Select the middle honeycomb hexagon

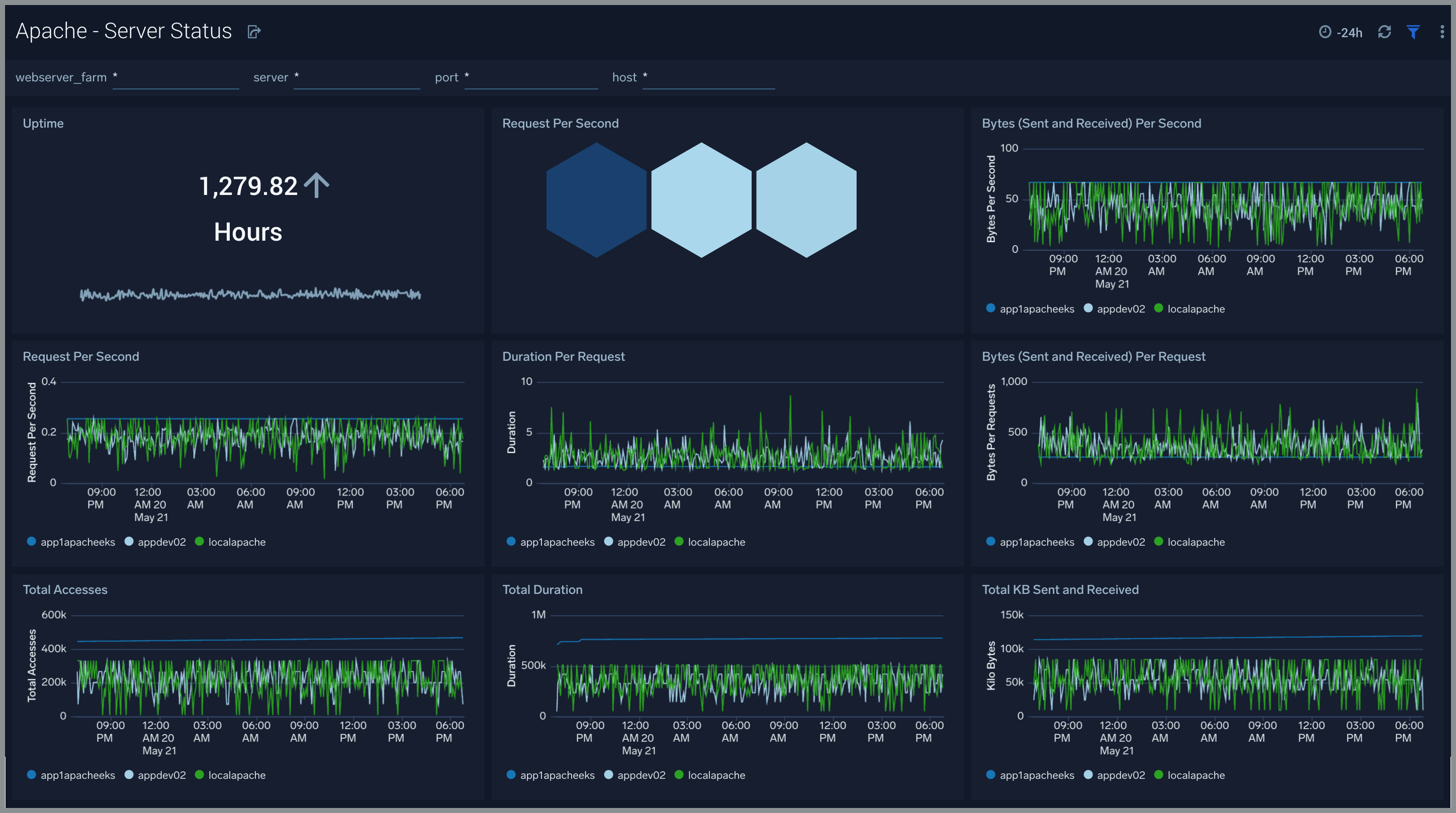pyautogui.click(x=701, y=200)
